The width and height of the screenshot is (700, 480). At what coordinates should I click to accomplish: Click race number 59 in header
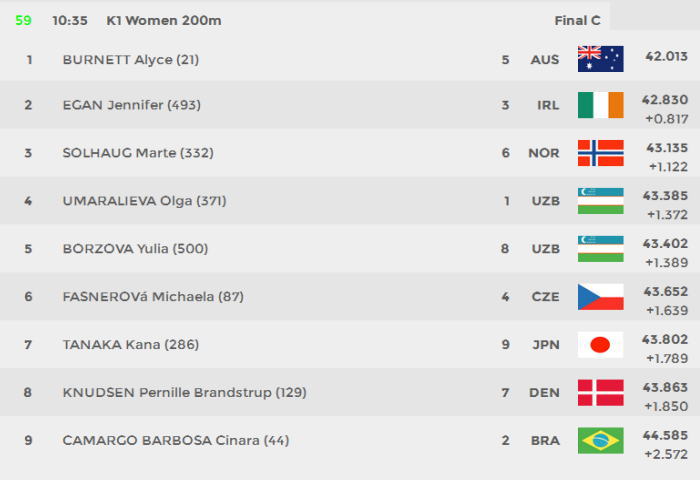coord(23,21)
